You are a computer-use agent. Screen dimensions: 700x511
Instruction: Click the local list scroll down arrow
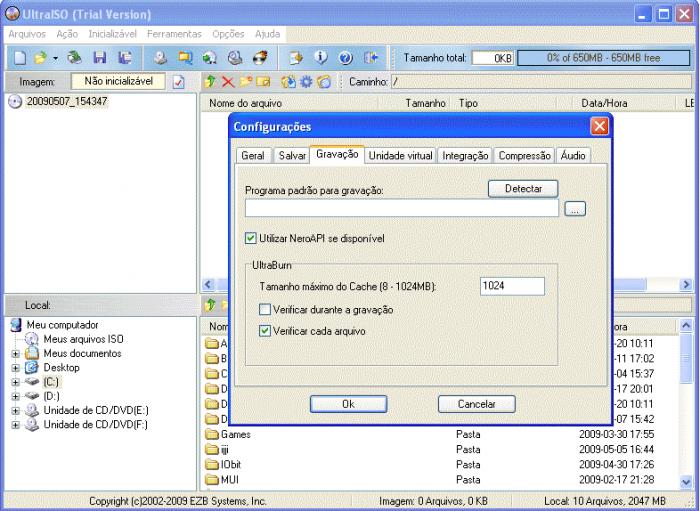pos(686,481)
